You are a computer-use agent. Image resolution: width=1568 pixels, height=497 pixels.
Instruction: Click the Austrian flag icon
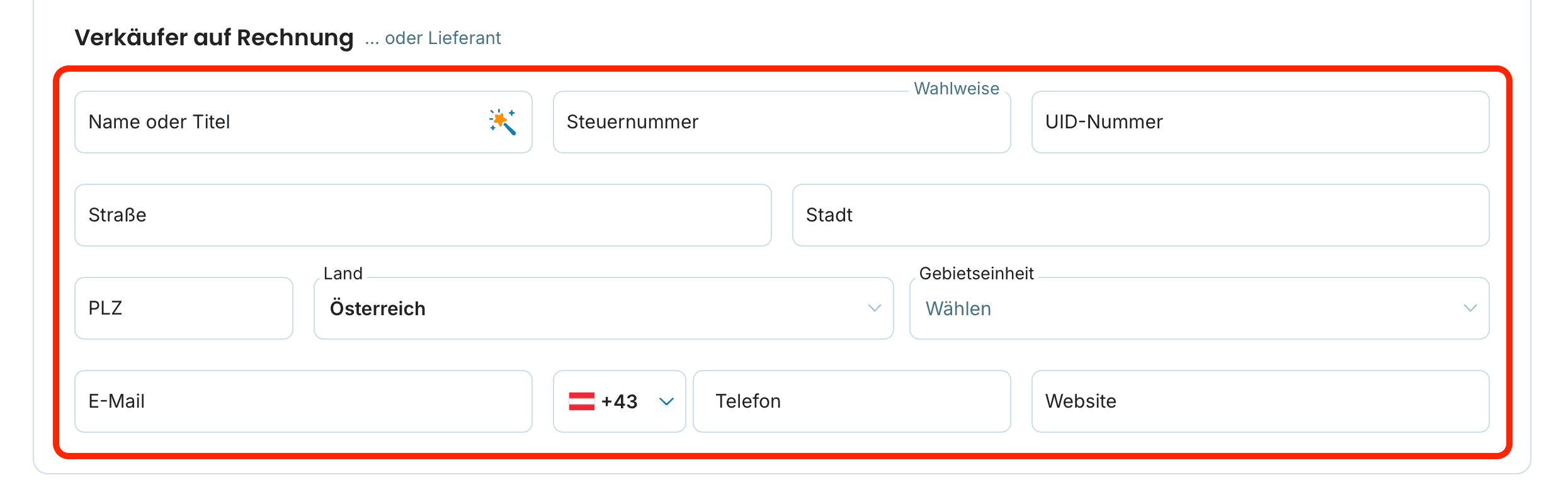581,401
